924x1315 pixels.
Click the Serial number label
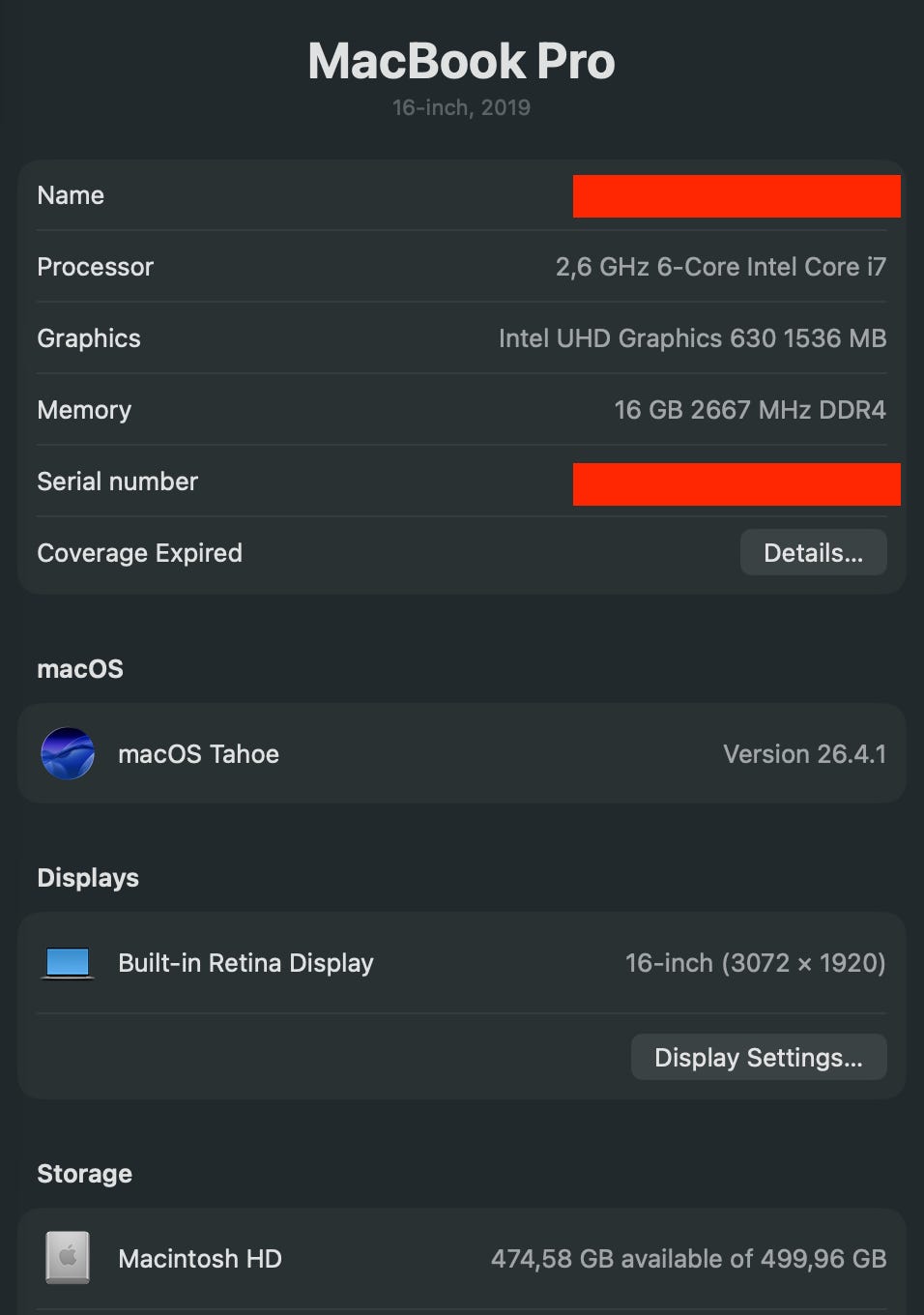[x=117, y=482]
